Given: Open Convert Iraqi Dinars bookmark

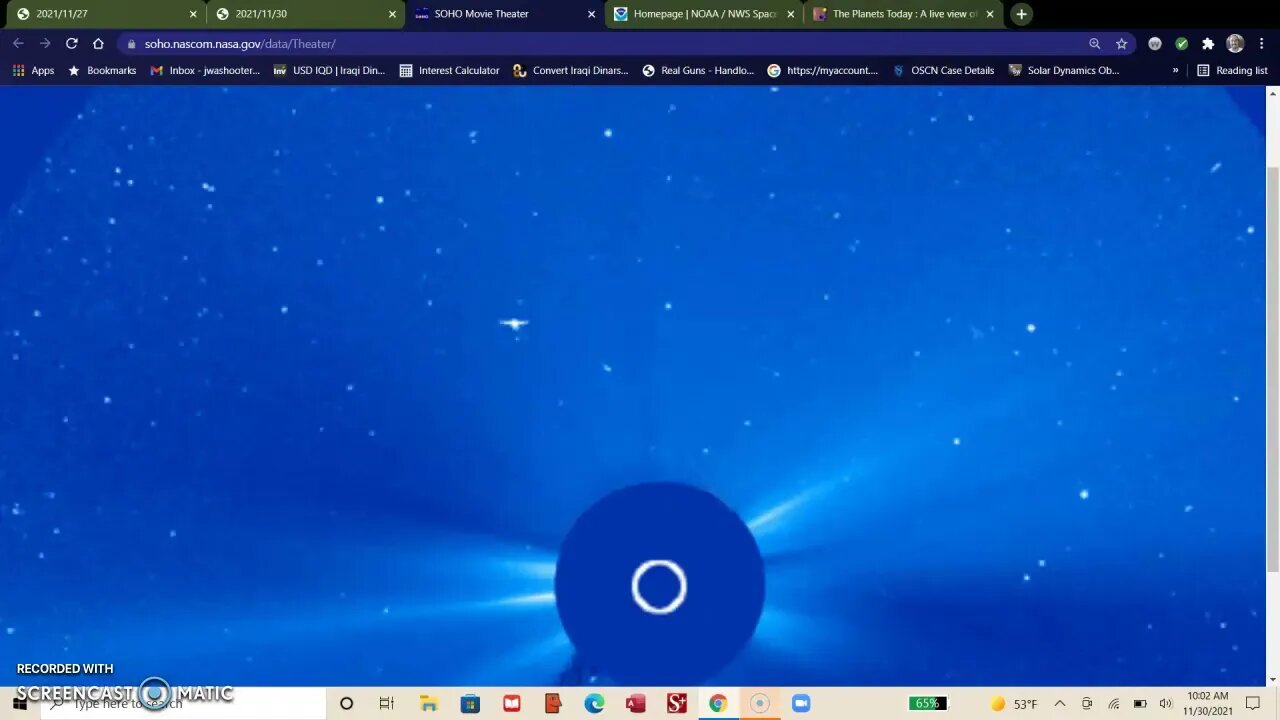Looking at the screenshot, I should point(571,71).
